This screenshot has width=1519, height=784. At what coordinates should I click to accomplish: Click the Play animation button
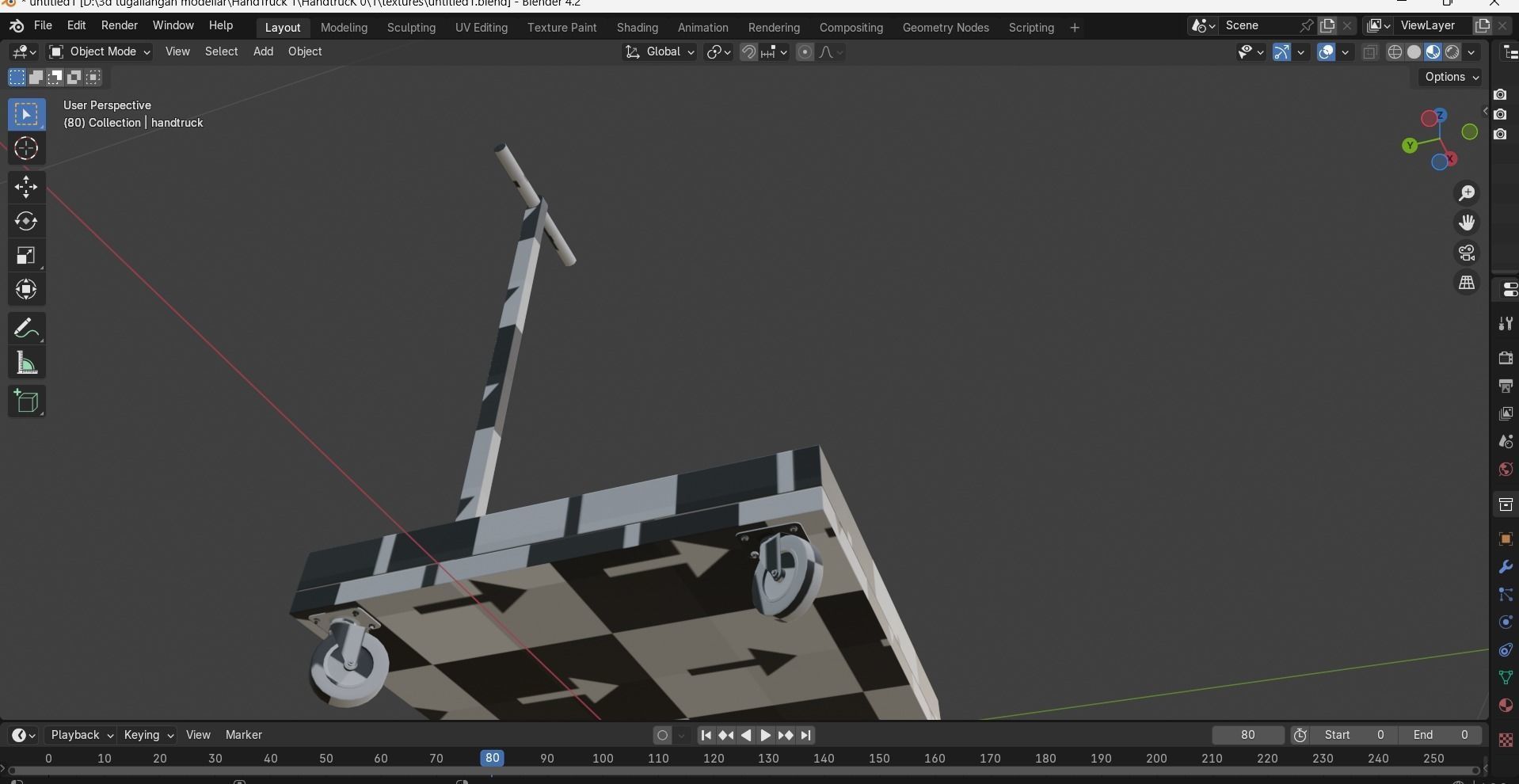pos(765,736)
